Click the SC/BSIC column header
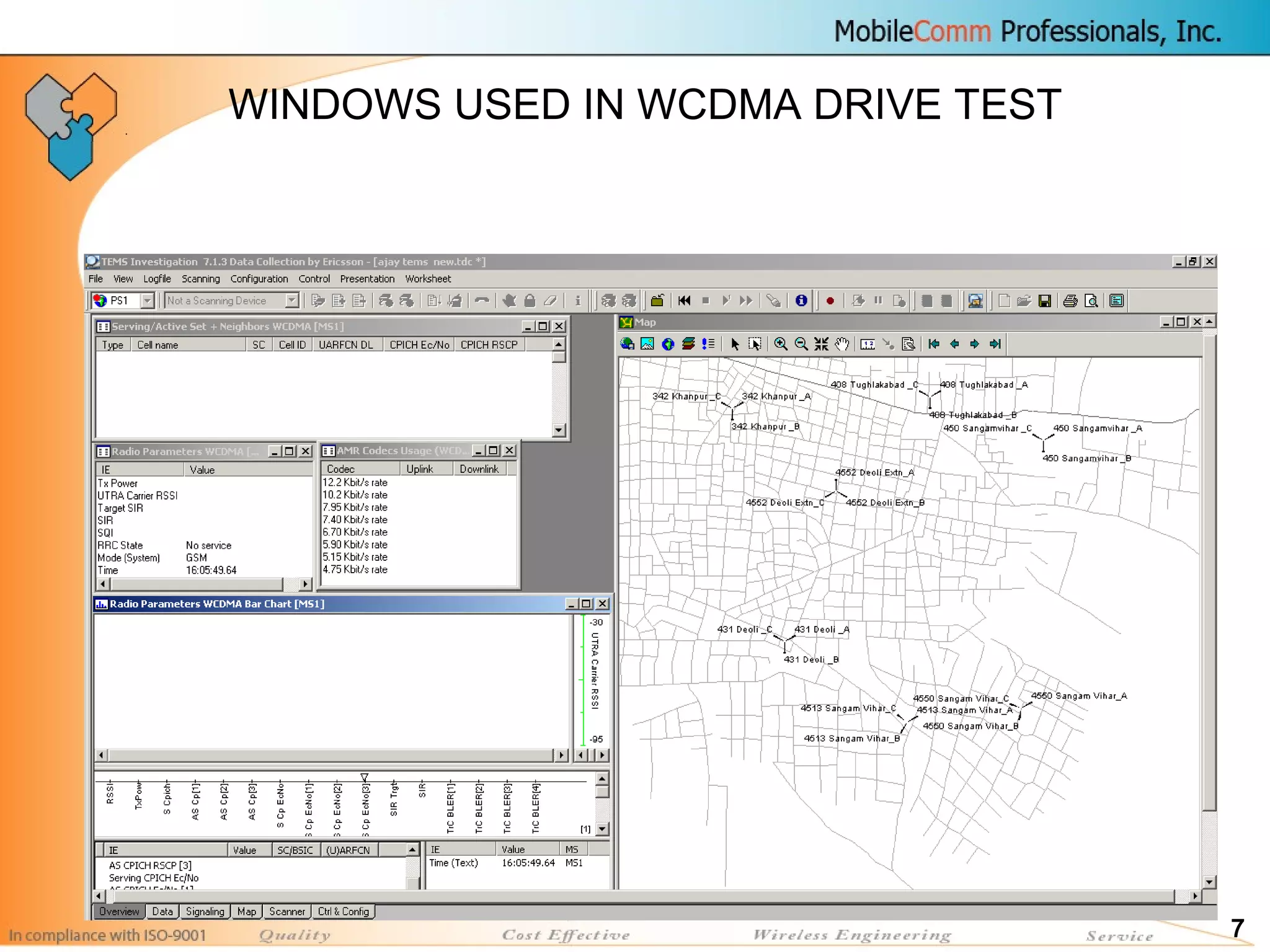 tap(296, 850)
